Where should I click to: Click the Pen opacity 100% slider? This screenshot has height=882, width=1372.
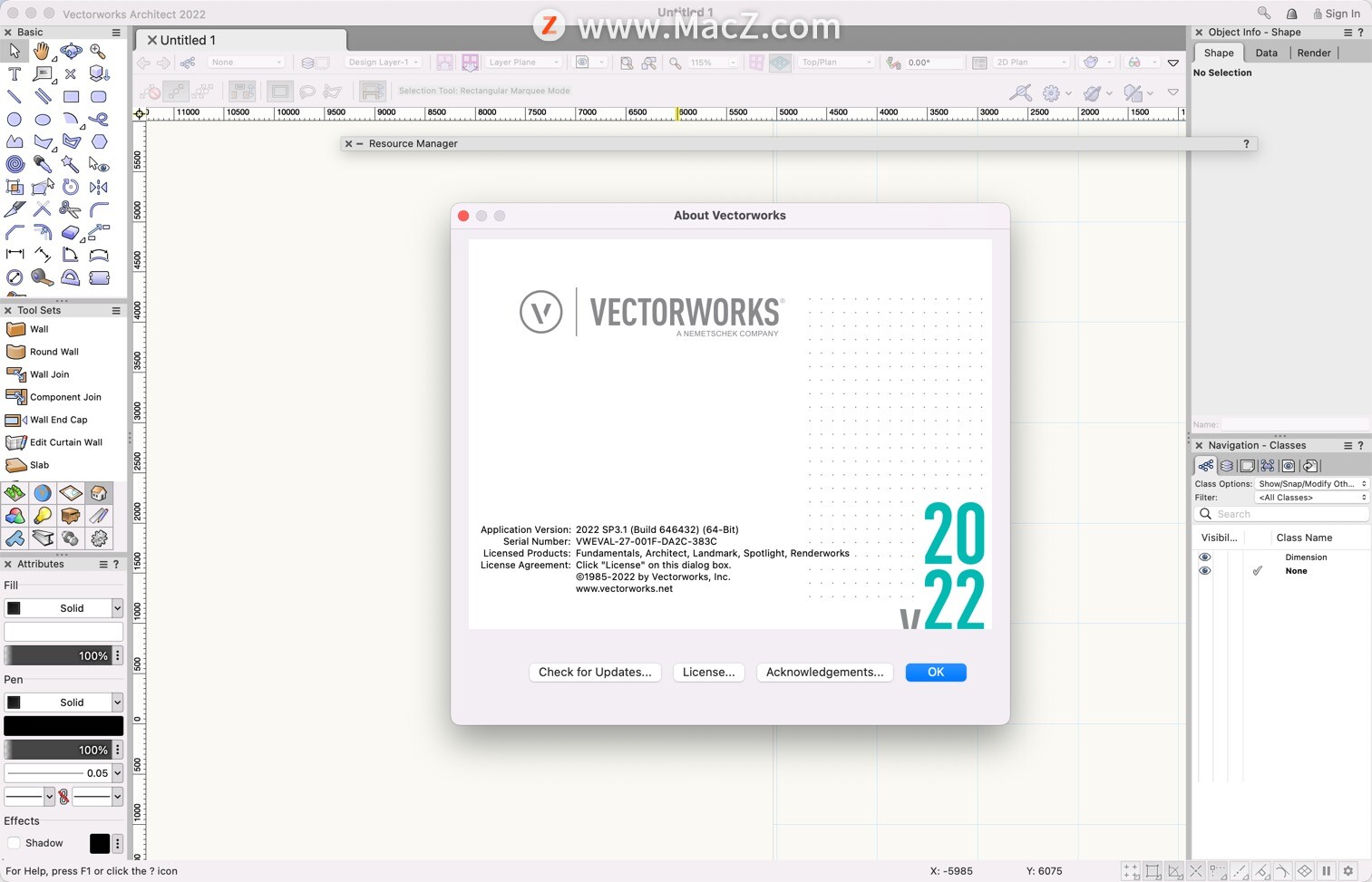tap(58, 750)
